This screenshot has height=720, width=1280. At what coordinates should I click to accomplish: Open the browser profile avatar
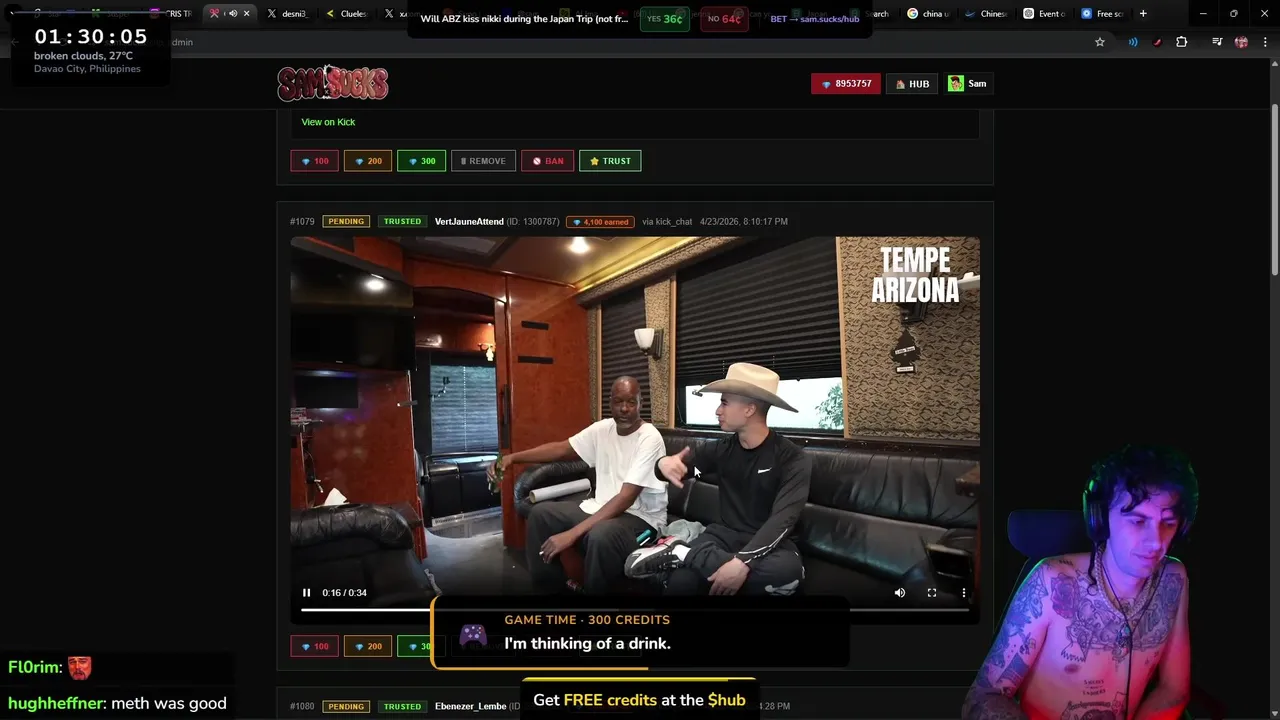(1241, 42)
